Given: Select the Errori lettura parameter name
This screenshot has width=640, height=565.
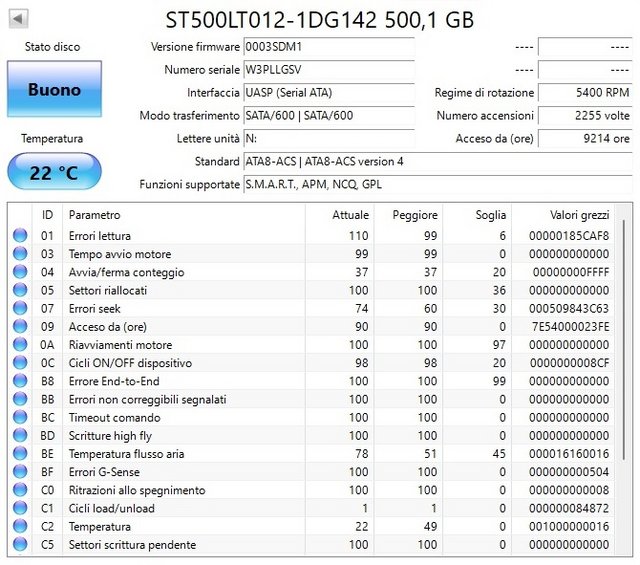Looking at the screenshot, I should coord(100,236).
